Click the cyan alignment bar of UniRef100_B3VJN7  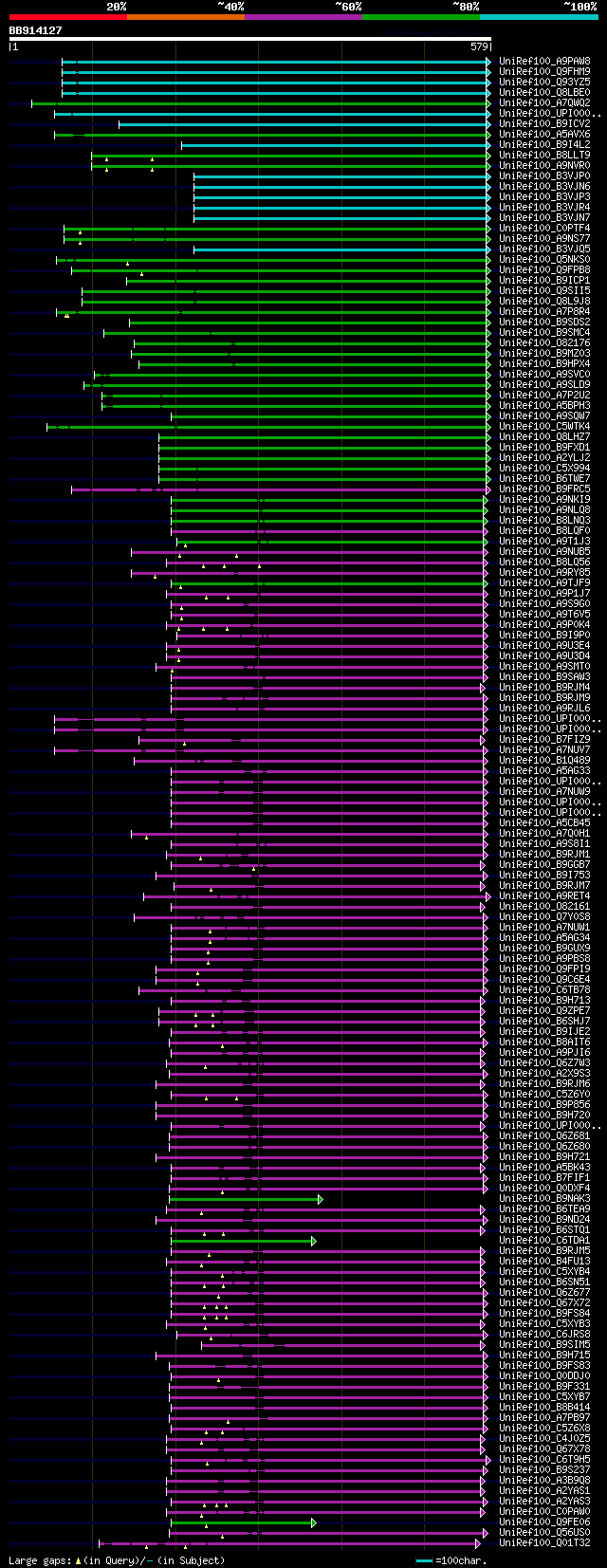pos(342,217)
